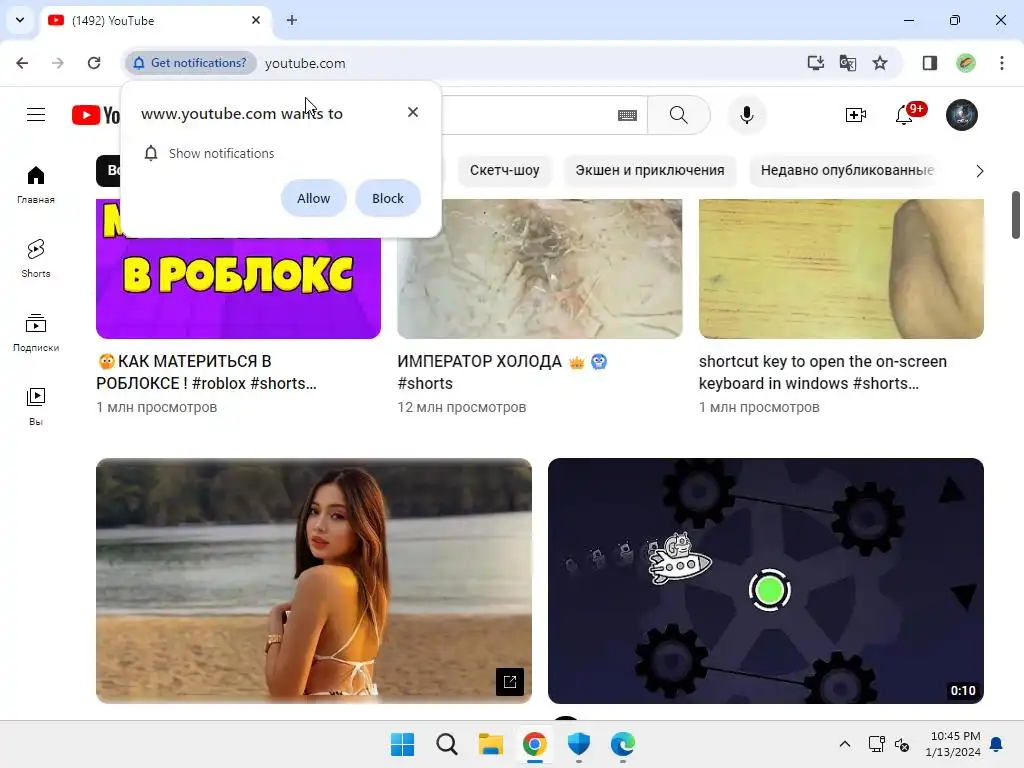
Task: Show more filter chips with right chevron
Action: coord(980,171)
